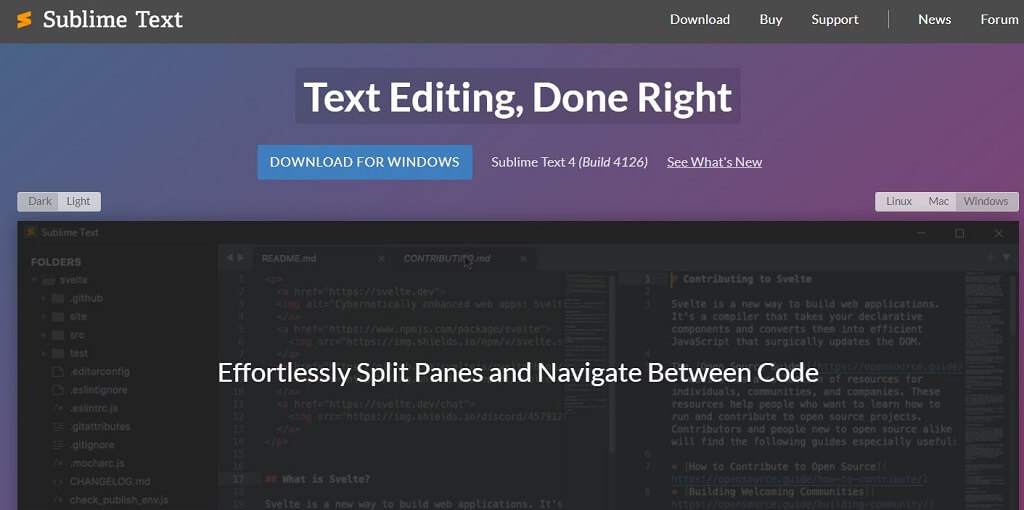Close the README.md tab
This screenshot has width=1024, height=510.
pyautogui.click(x=381, y=259)
